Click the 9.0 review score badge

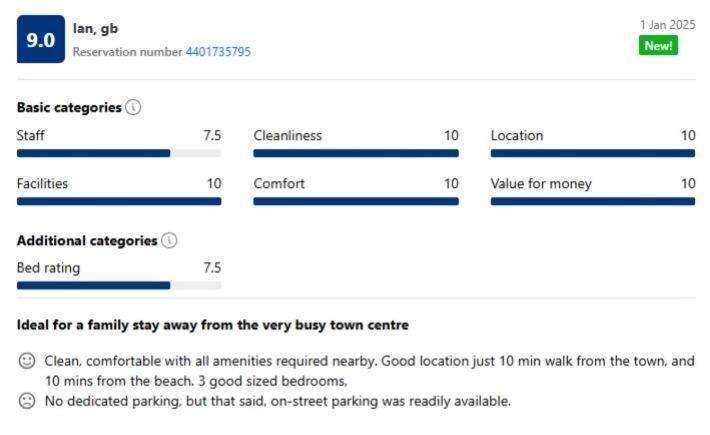click(x=41, y=39)
